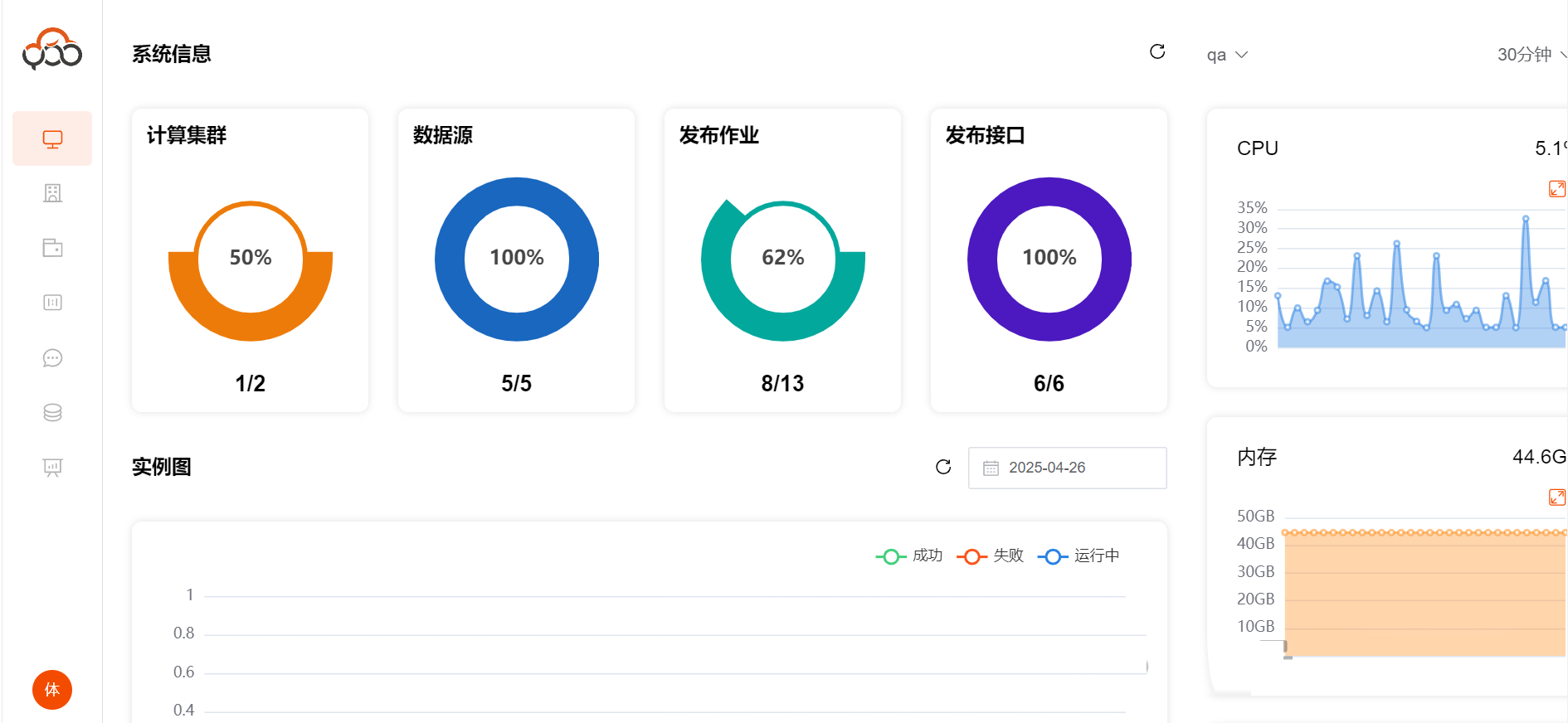Expand the 内存 chart to fullscreen

coord(1557,497)
